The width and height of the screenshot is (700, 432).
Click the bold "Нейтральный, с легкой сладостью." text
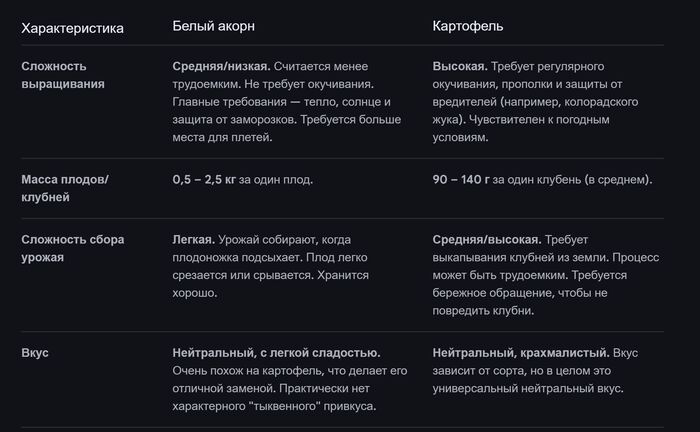click(276, 353)
